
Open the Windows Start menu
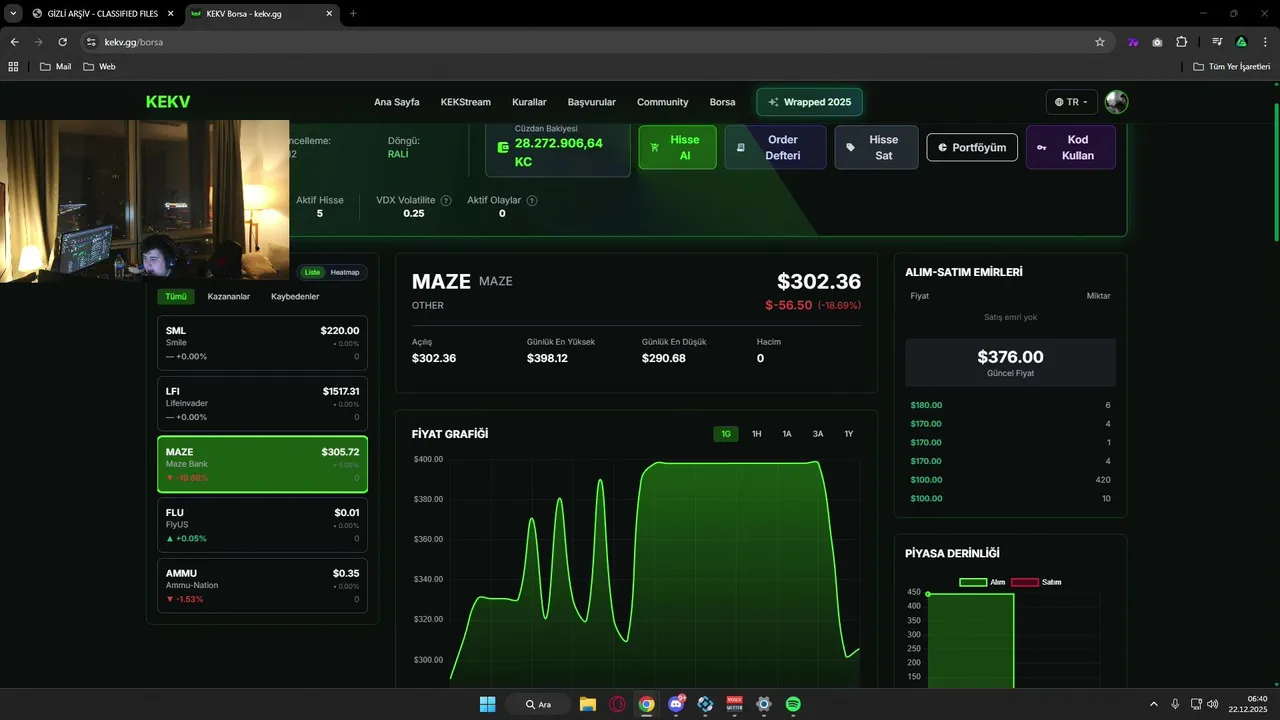tap(487, 704)
